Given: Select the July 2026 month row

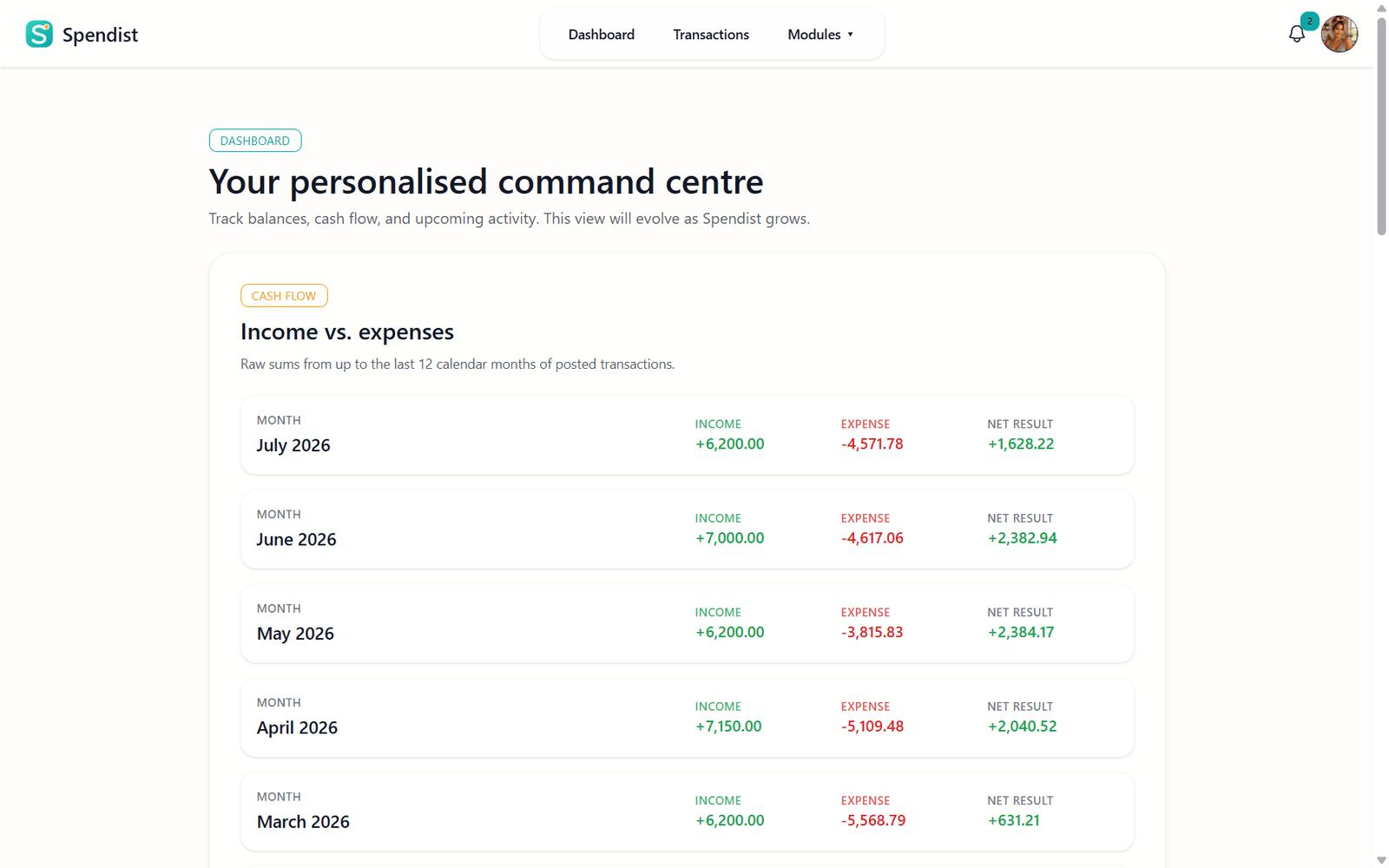Looking at the screenshot, I should click(x=688, y=435).
